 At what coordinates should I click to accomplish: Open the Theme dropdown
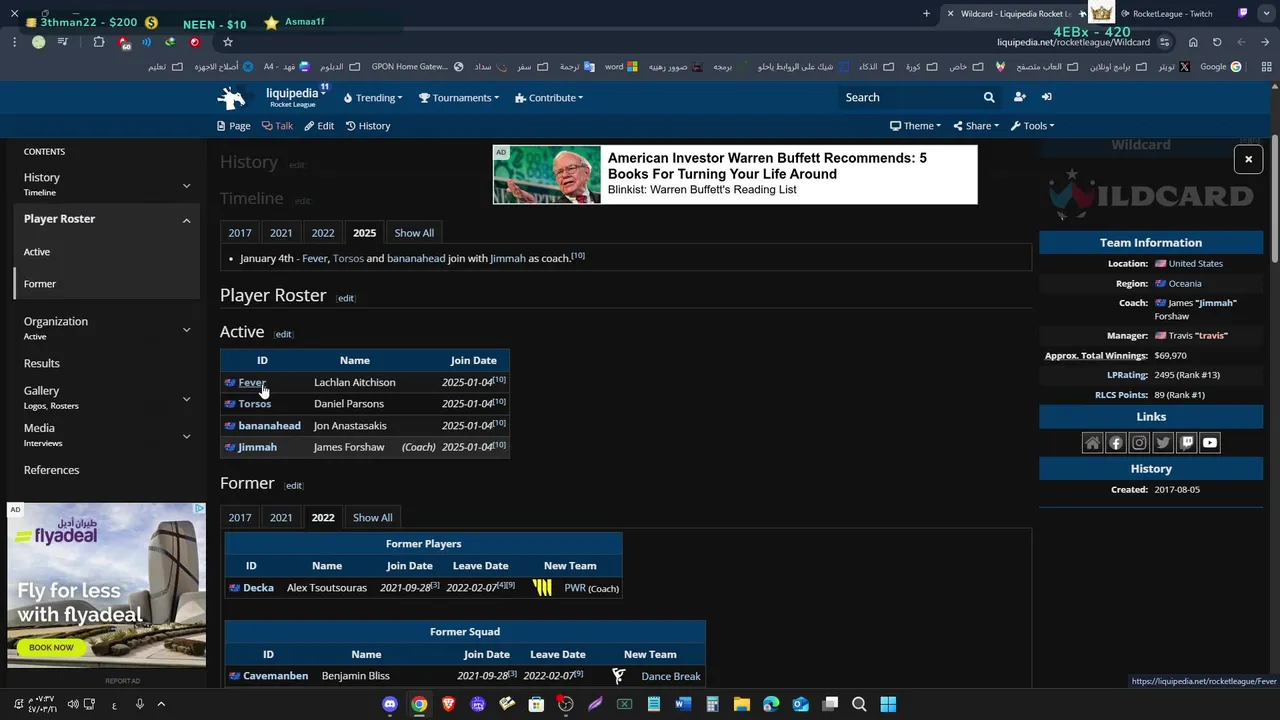click(915, 126)
